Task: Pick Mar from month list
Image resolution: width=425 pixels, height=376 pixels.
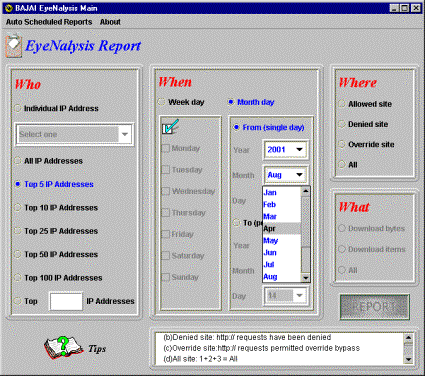Action: pyautogui.click(x=282, y=216)
